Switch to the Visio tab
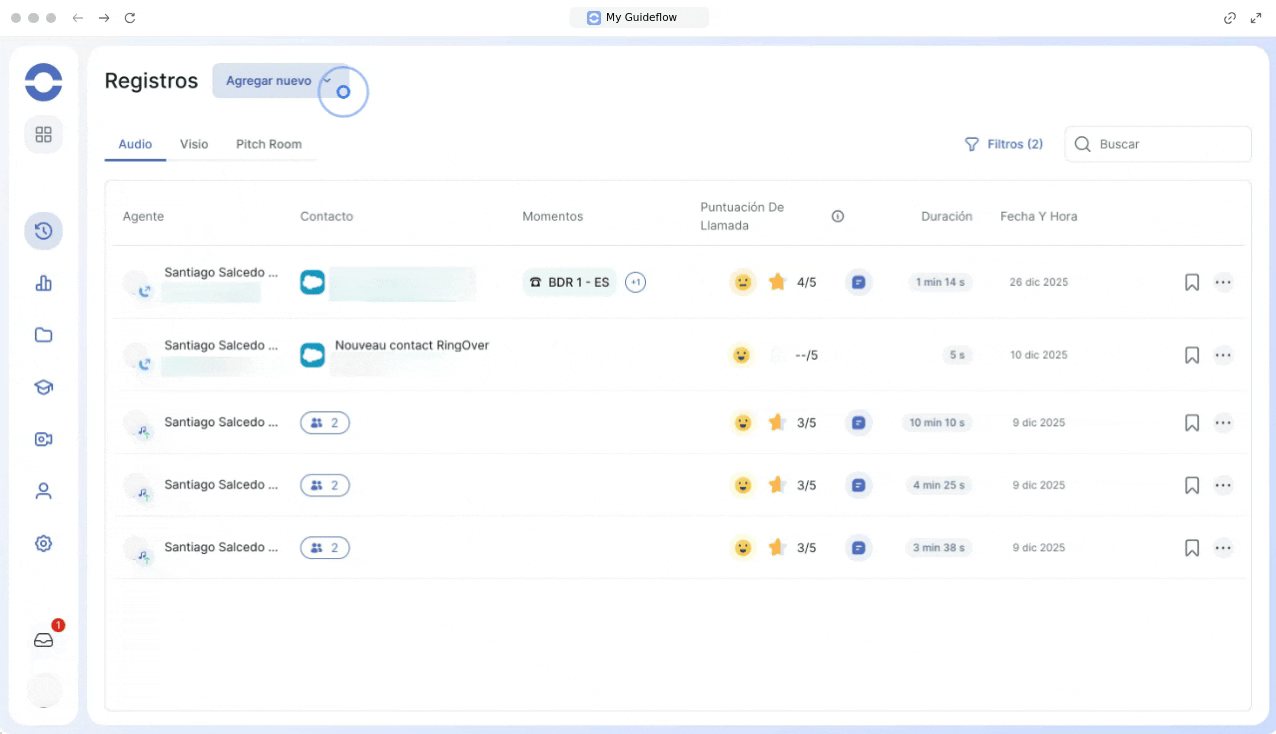Image resolution: width=1276 pixels, height=734 pixels. [194, 144]
